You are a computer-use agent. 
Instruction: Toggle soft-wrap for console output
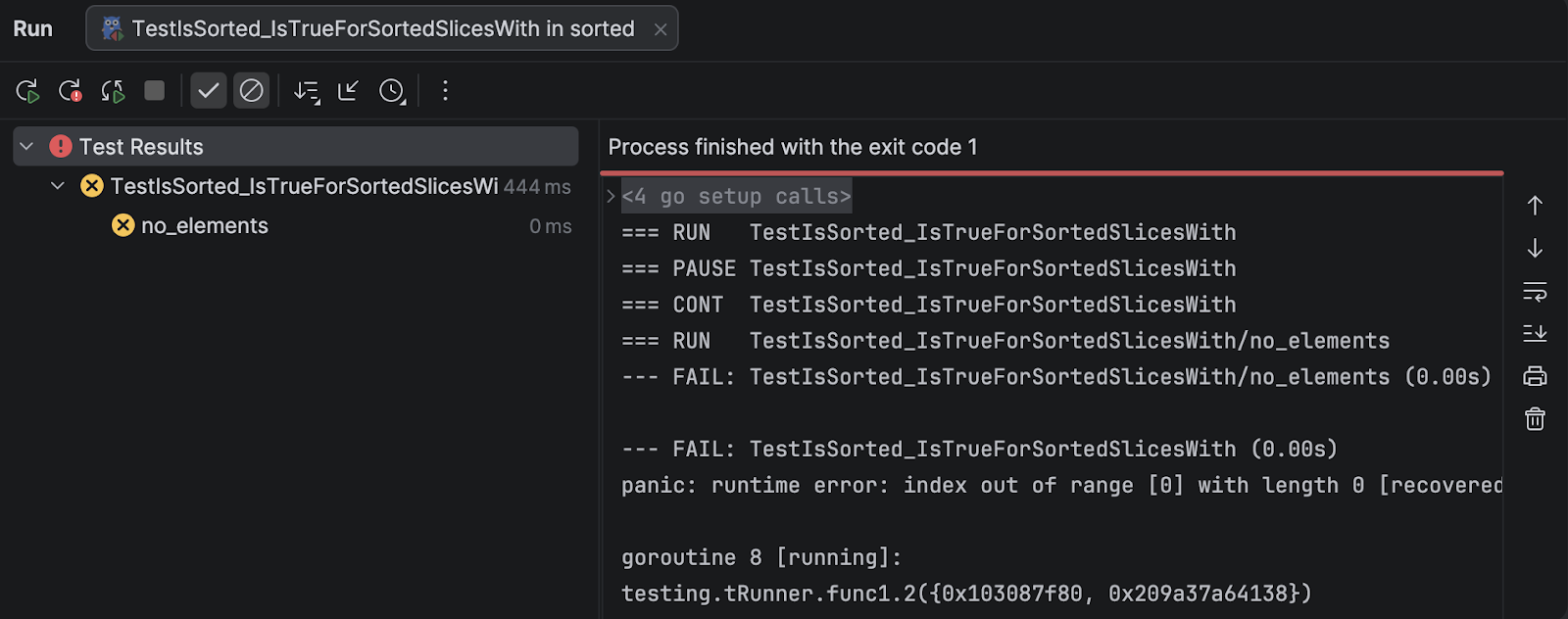[1535, 292]
